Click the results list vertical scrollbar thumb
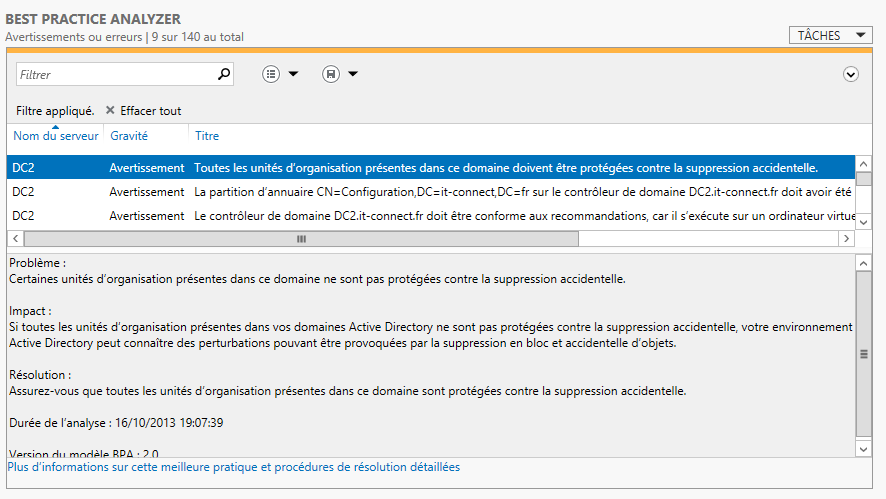Screen dimensions: 886x499 tap(863, 179)
